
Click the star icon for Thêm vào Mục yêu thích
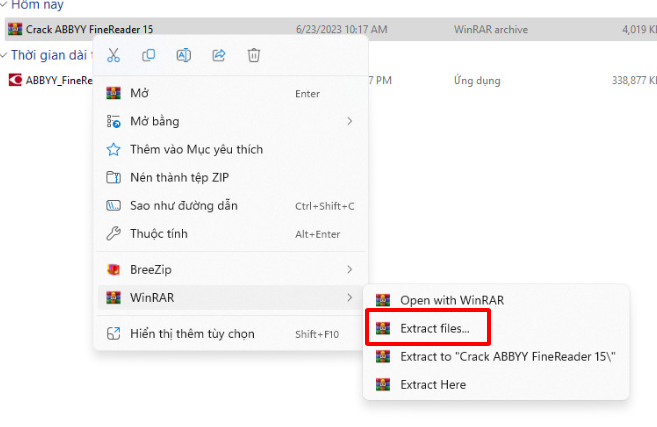(113, 150)
